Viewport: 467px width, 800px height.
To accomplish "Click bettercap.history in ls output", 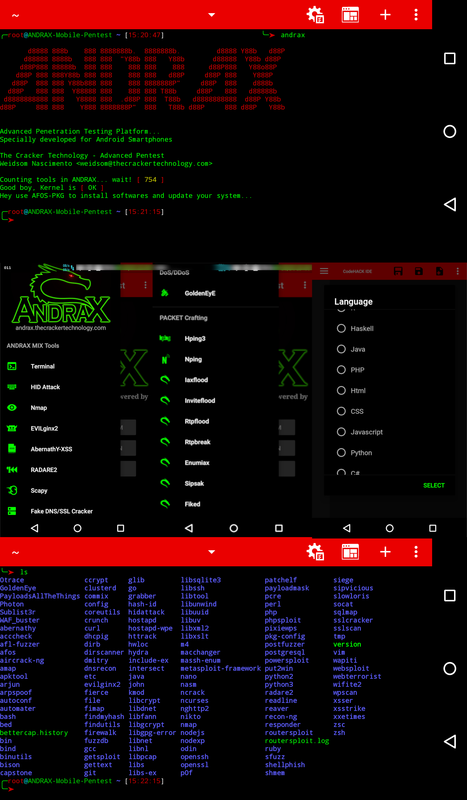I will 34,733.
